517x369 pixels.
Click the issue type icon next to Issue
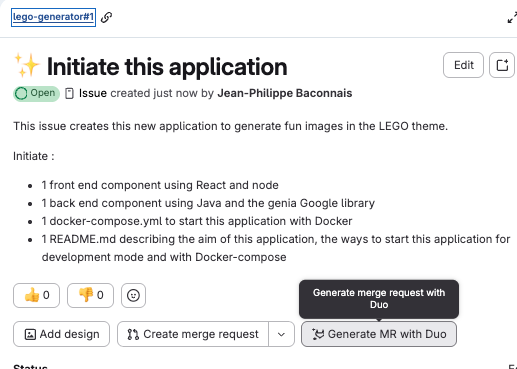pos(69,93)
